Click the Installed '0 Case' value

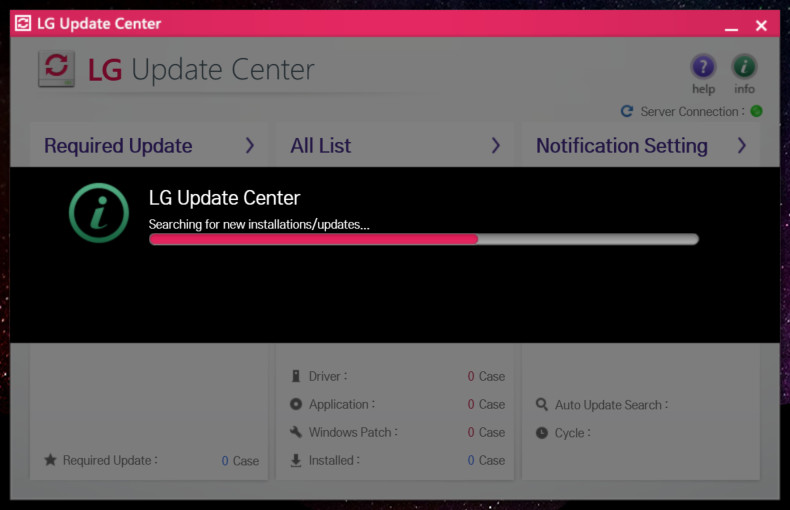(486, 460)
